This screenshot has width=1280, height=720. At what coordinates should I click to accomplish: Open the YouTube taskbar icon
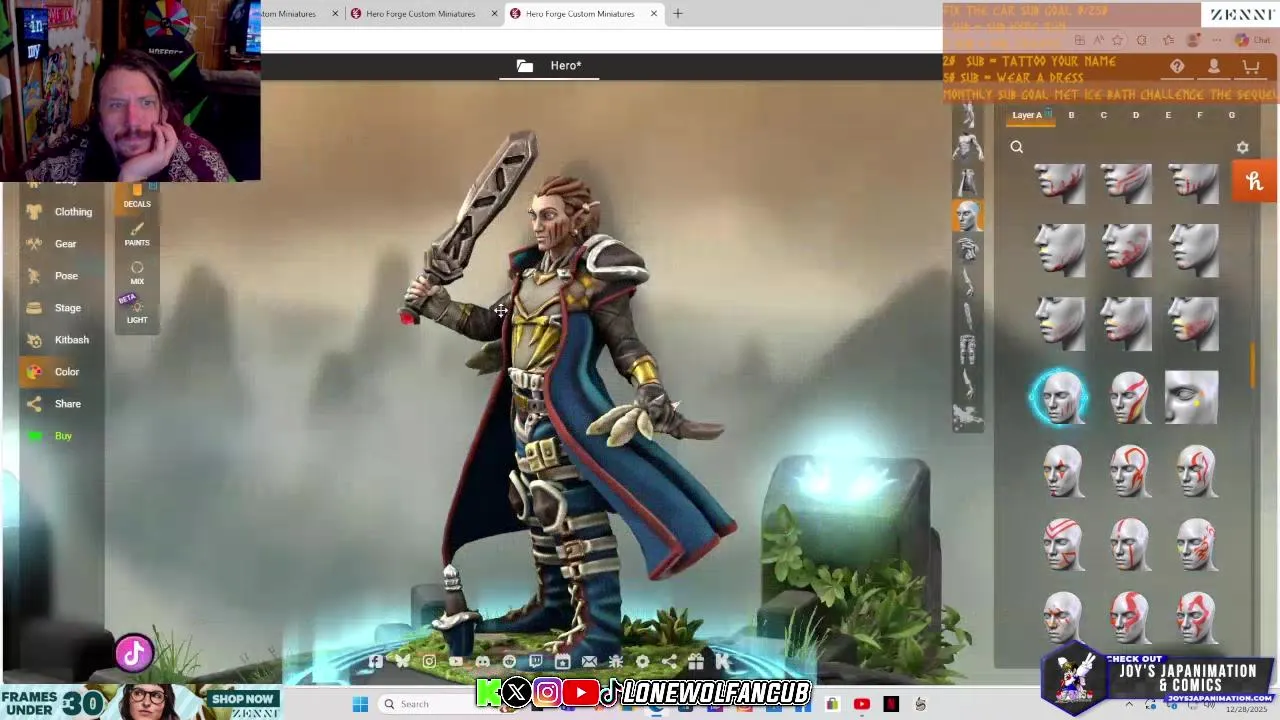[862, 704]
